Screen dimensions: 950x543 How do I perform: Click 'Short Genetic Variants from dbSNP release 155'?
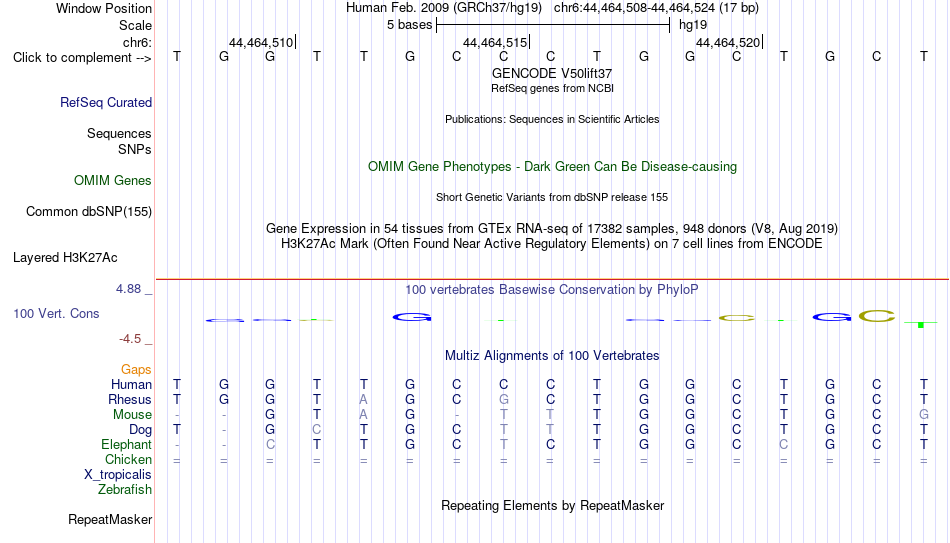point(552,198)
